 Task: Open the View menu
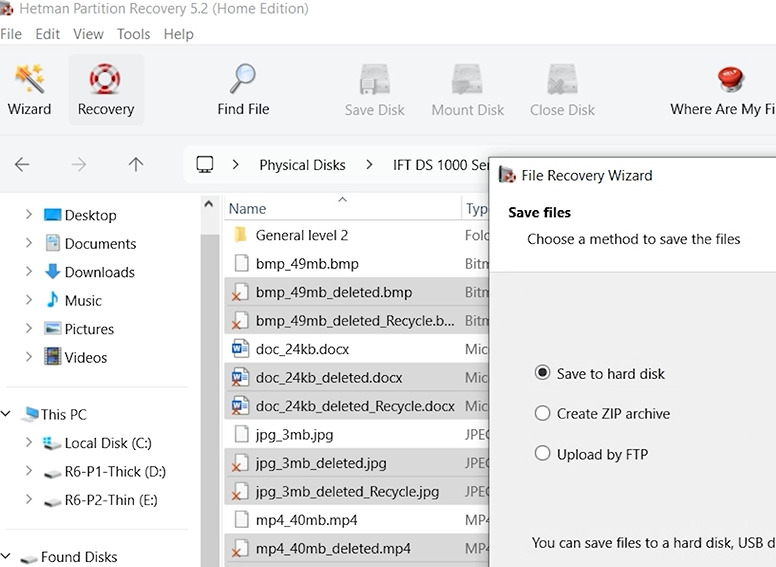tap(88, 34)
